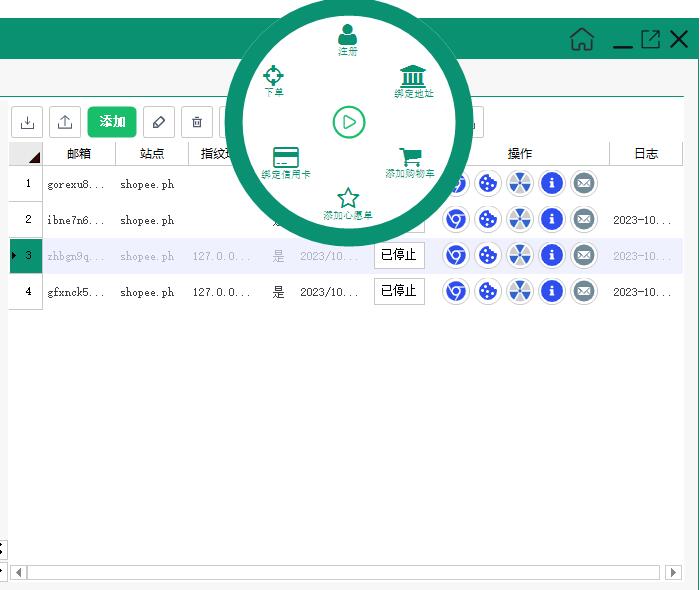Start the task with the center play button

pyautogui.click(x=349, y=122)
